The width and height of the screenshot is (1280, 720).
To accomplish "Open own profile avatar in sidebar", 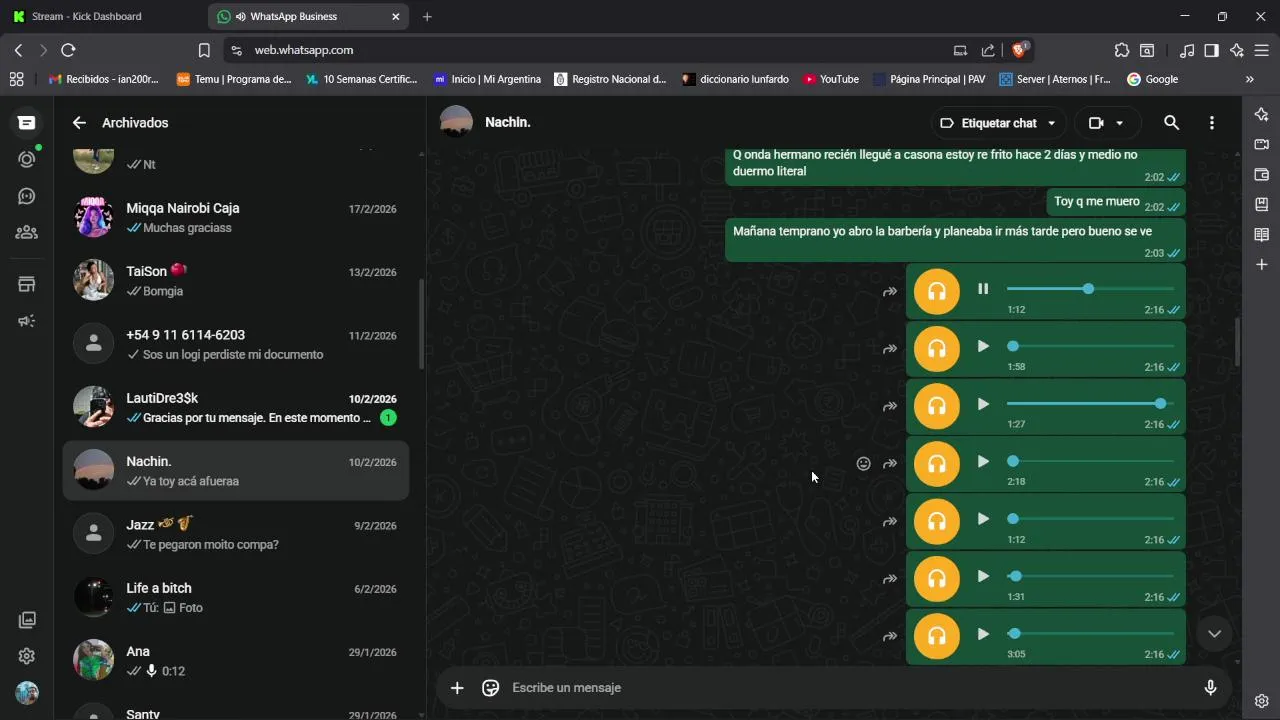I will click(x=27, y=693).
